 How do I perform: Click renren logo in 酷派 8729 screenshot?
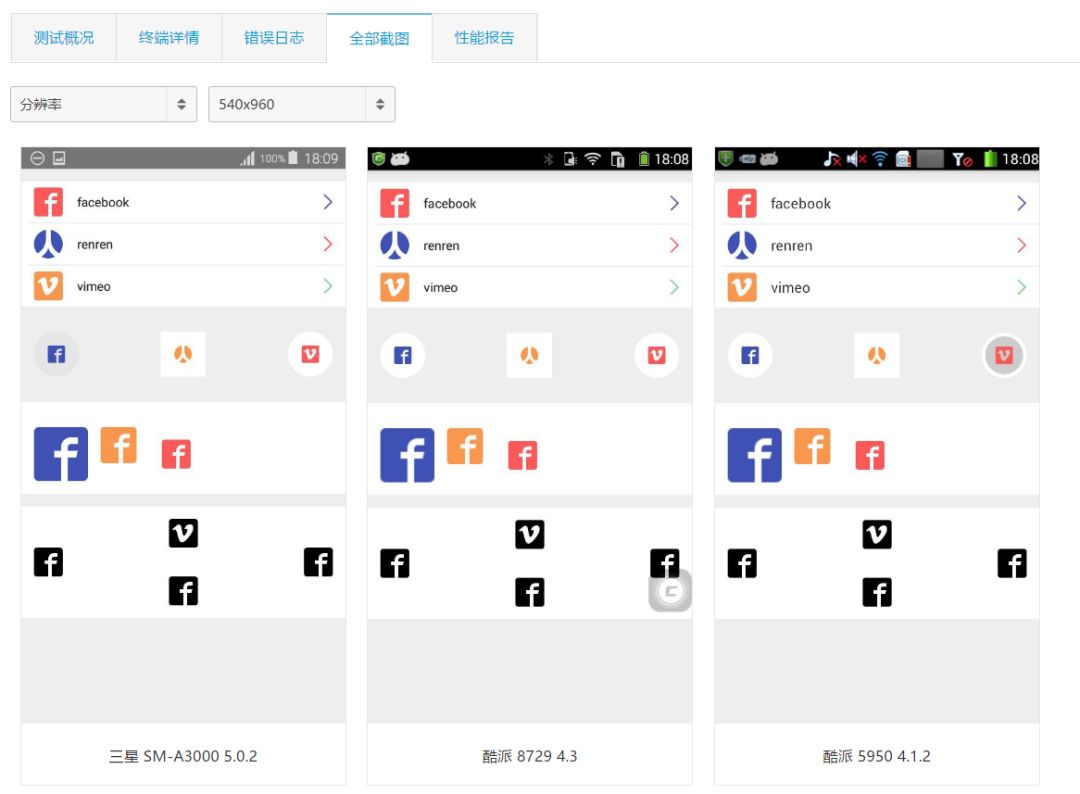(x=395, y=245)
